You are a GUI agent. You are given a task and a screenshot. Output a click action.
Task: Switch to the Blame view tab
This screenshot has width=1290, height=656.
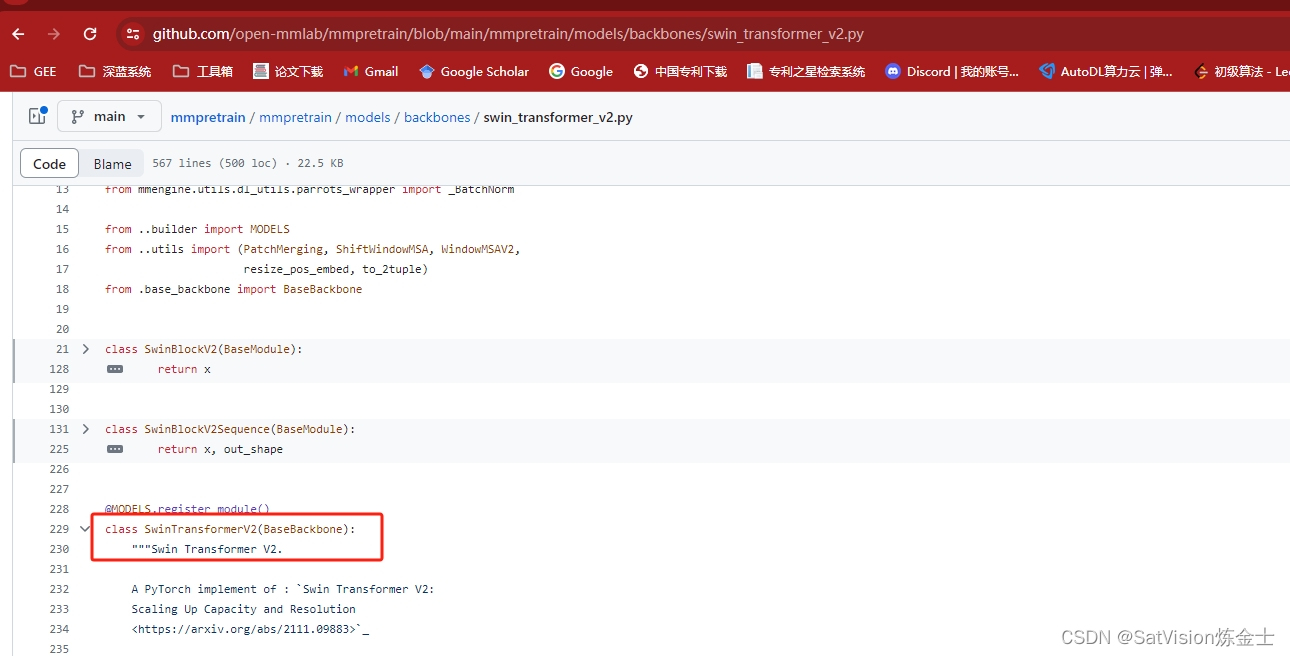pyautogui.click(x=112, y=164)
